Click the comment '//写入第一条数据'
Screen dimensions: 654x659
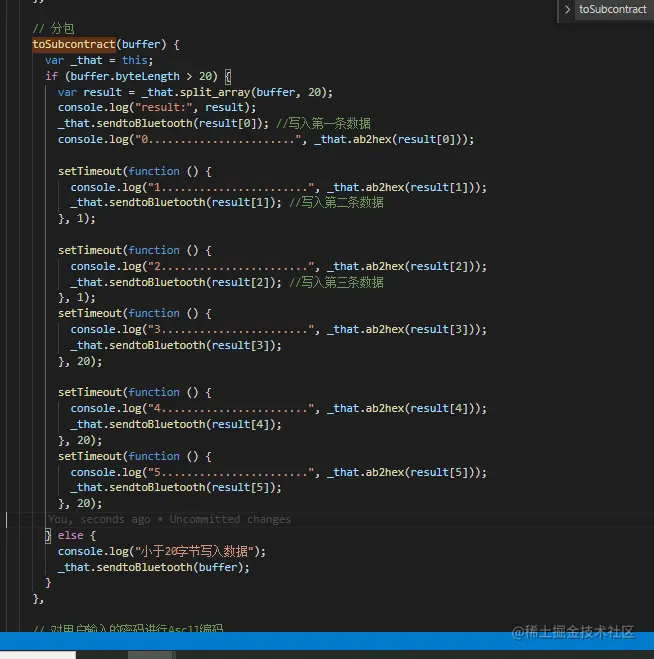[324, 124]
